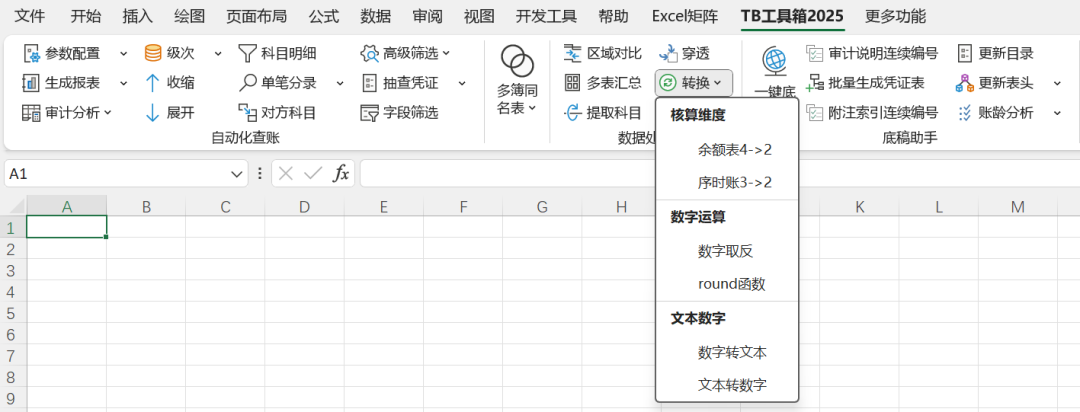Select column M header
Viewport: 1080px width, 412px height.
coord(1018,206)
